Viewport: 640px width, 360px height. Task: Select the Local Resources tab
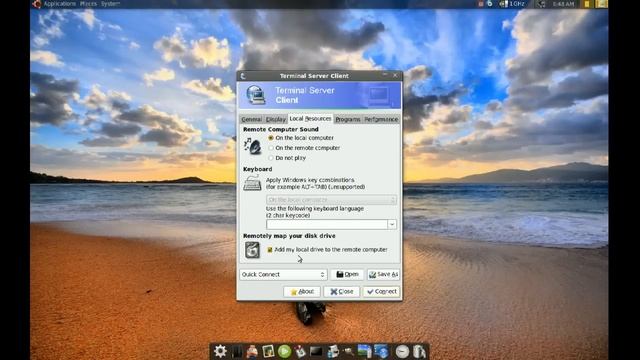point(310,118)
